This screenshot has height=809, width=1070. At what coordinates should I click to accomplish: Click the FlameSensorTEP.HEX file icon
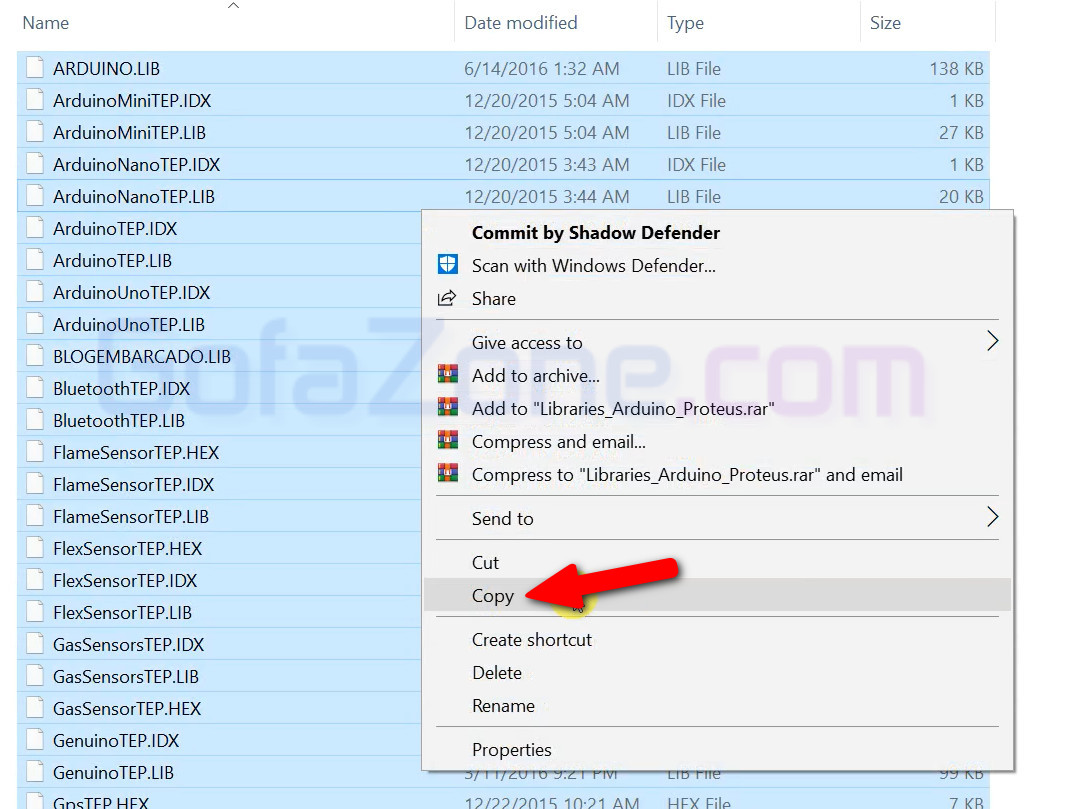[x=36, y=453]
